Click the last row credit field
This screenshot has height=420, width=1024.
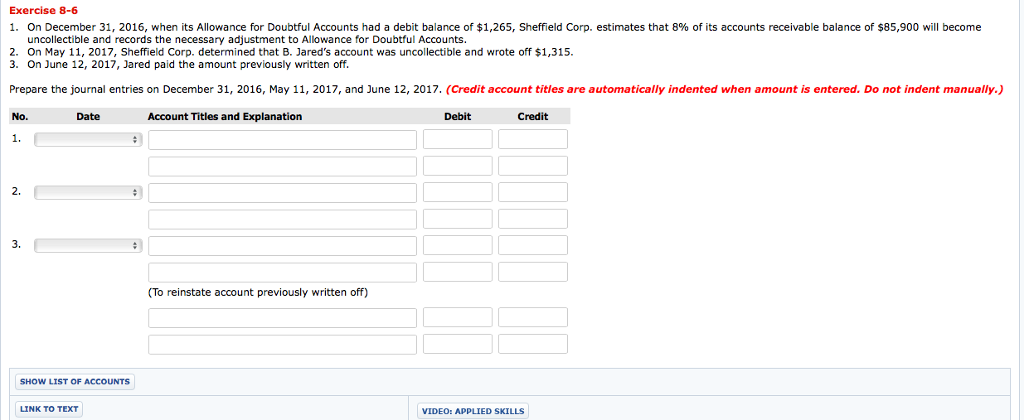[533, 344]
